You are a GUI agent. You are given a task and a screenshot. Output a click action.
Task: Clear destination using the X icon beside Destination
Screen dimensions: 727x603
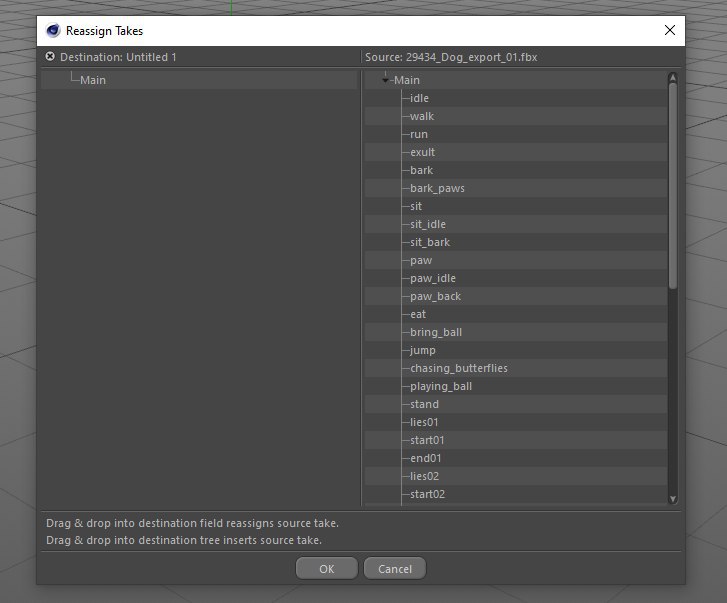[x=50, y=57]
